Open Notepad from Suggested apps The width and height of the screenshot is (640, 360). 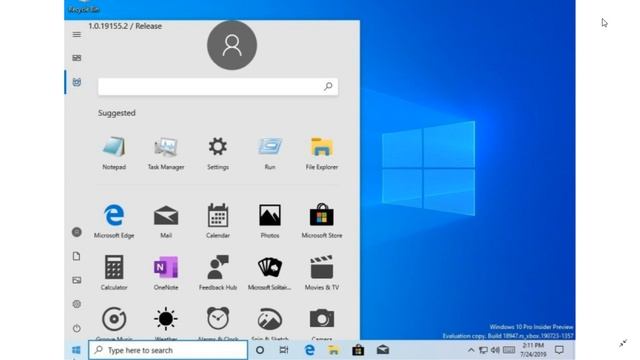(114, 153)
